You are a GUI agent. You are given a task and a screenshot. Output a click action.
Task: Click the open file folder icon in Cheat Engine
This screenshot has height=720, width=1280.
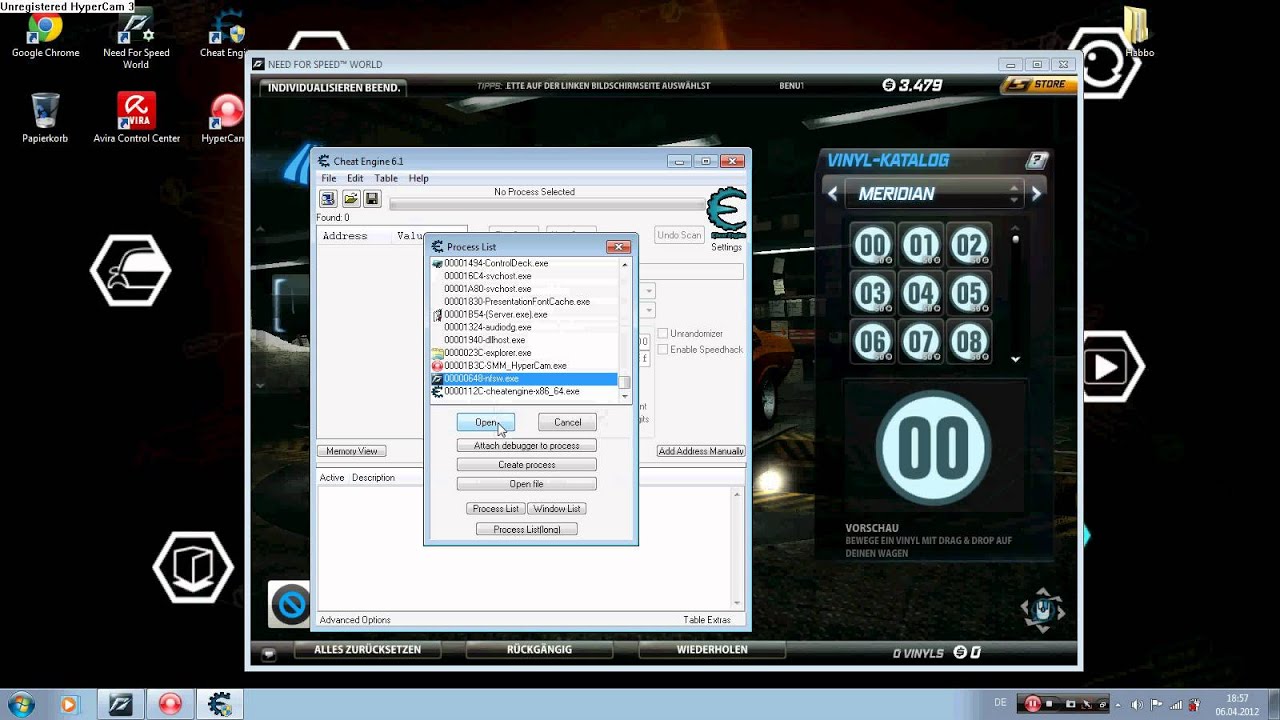click(350, 199)
